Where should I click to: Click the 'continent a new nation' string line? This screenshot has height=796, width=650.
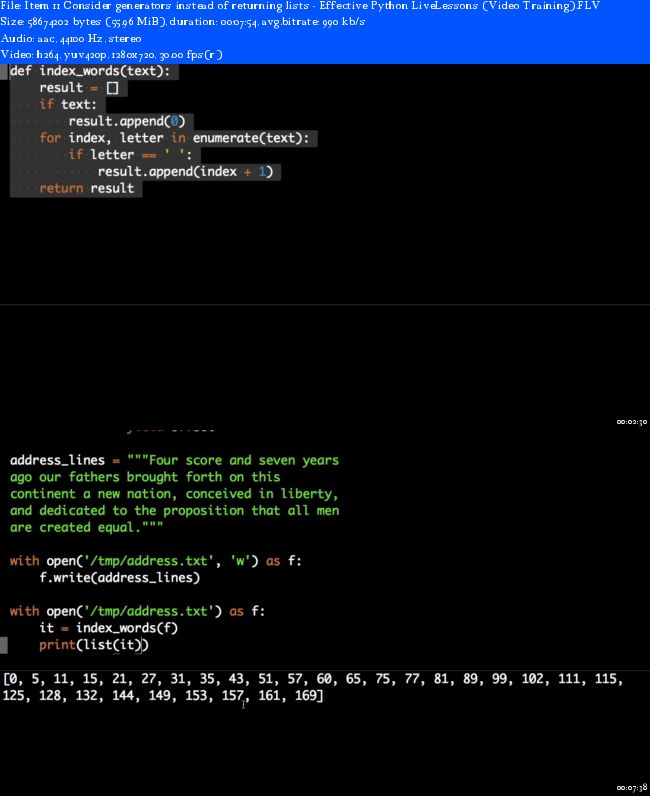[x=174, y=494]
